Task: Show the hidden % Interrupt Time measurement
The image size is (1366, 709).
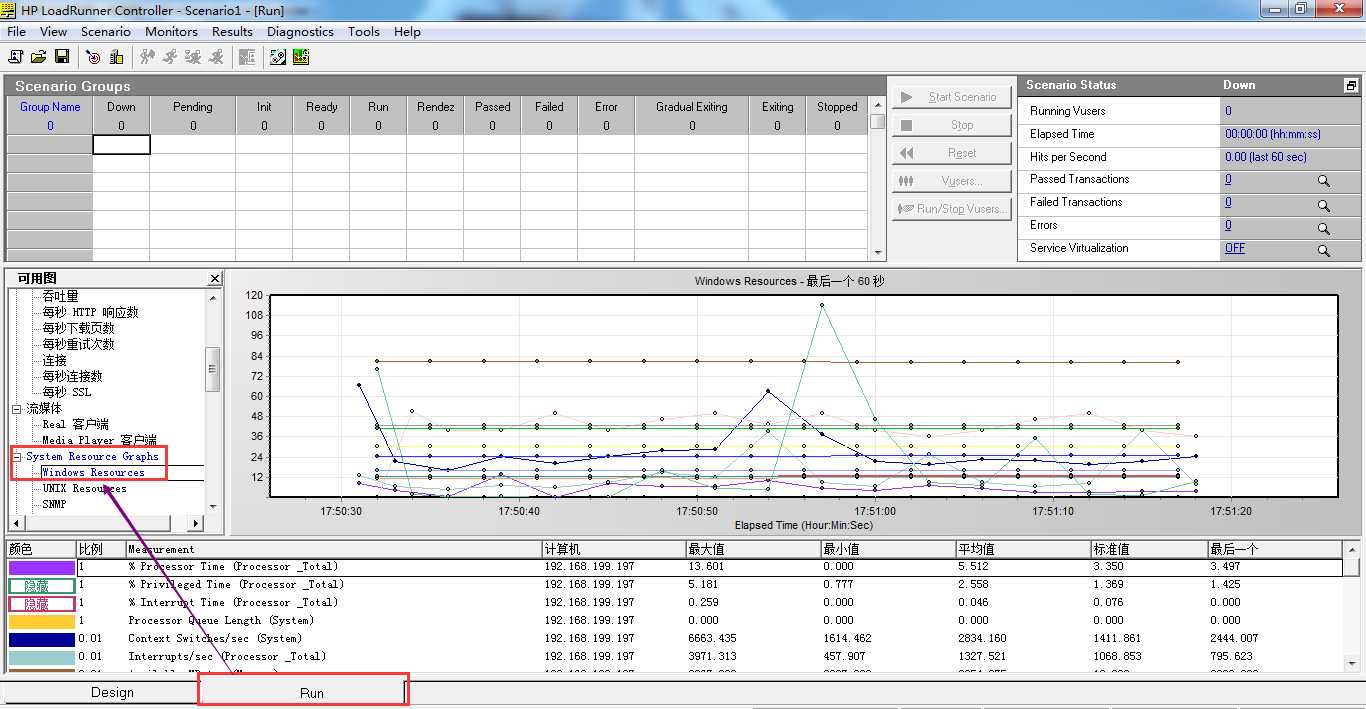Action: point(42,604)
